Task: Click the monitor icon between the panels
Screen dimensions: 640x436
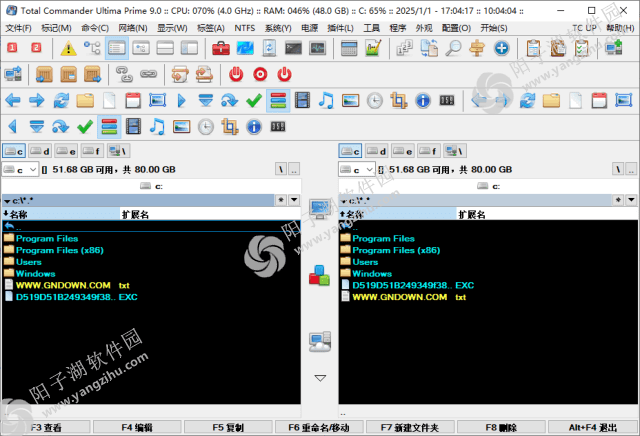Action: pos(320,209)
